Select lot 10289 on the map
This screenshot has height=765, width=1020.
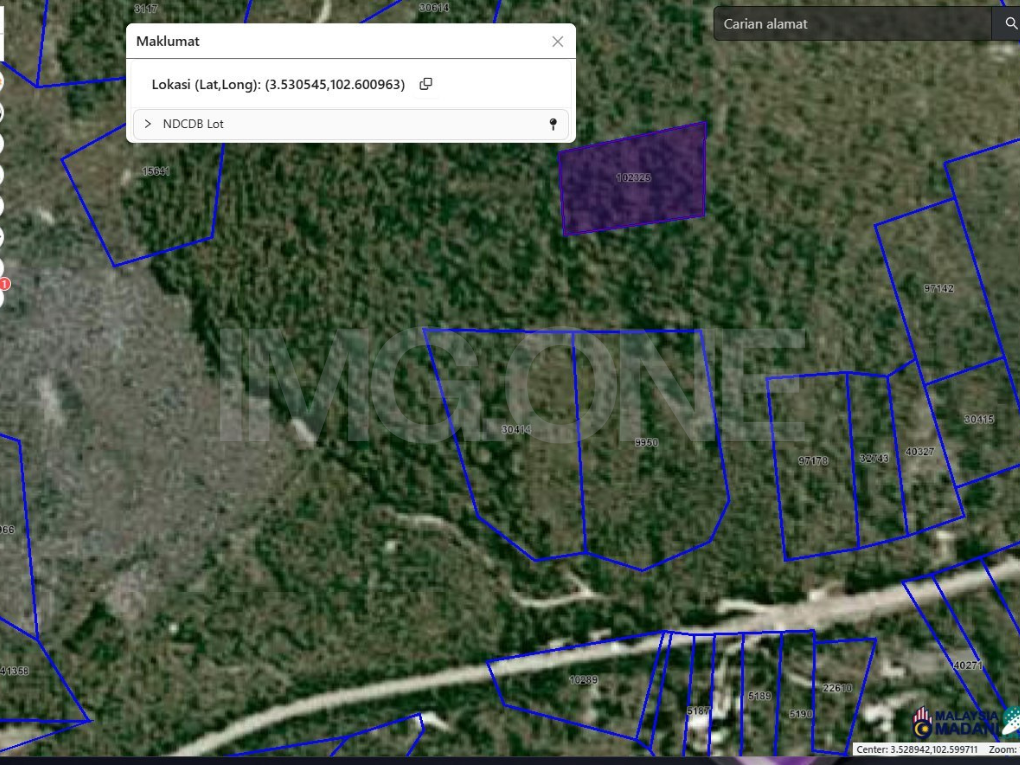(583, 680)
